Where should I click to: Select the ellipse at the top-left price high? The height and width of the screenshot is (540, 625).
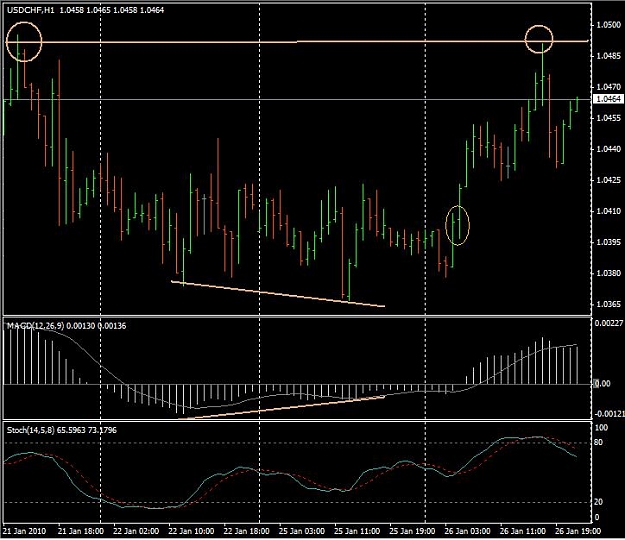click(24, 42)
